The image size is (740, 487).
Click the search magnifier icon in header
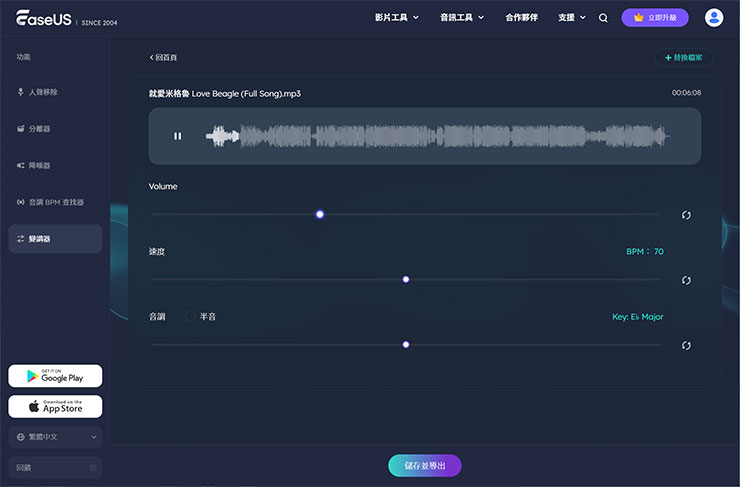[603, 18]
